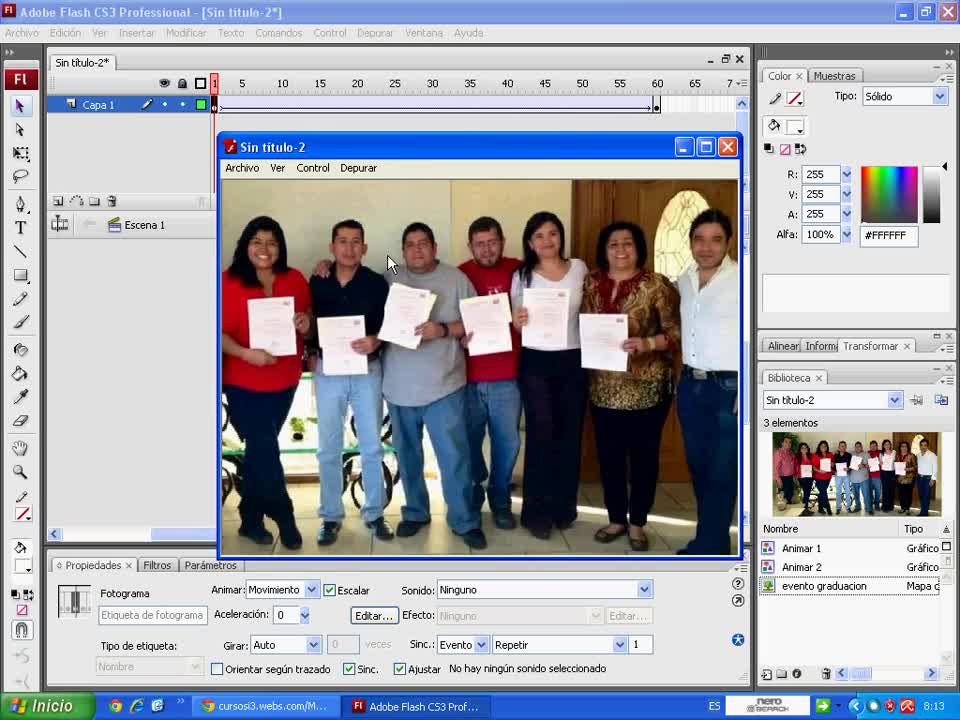Viewport: 960px width, 720px height.
Task: Select the Hand tool
Action: (x=20, y=448)
